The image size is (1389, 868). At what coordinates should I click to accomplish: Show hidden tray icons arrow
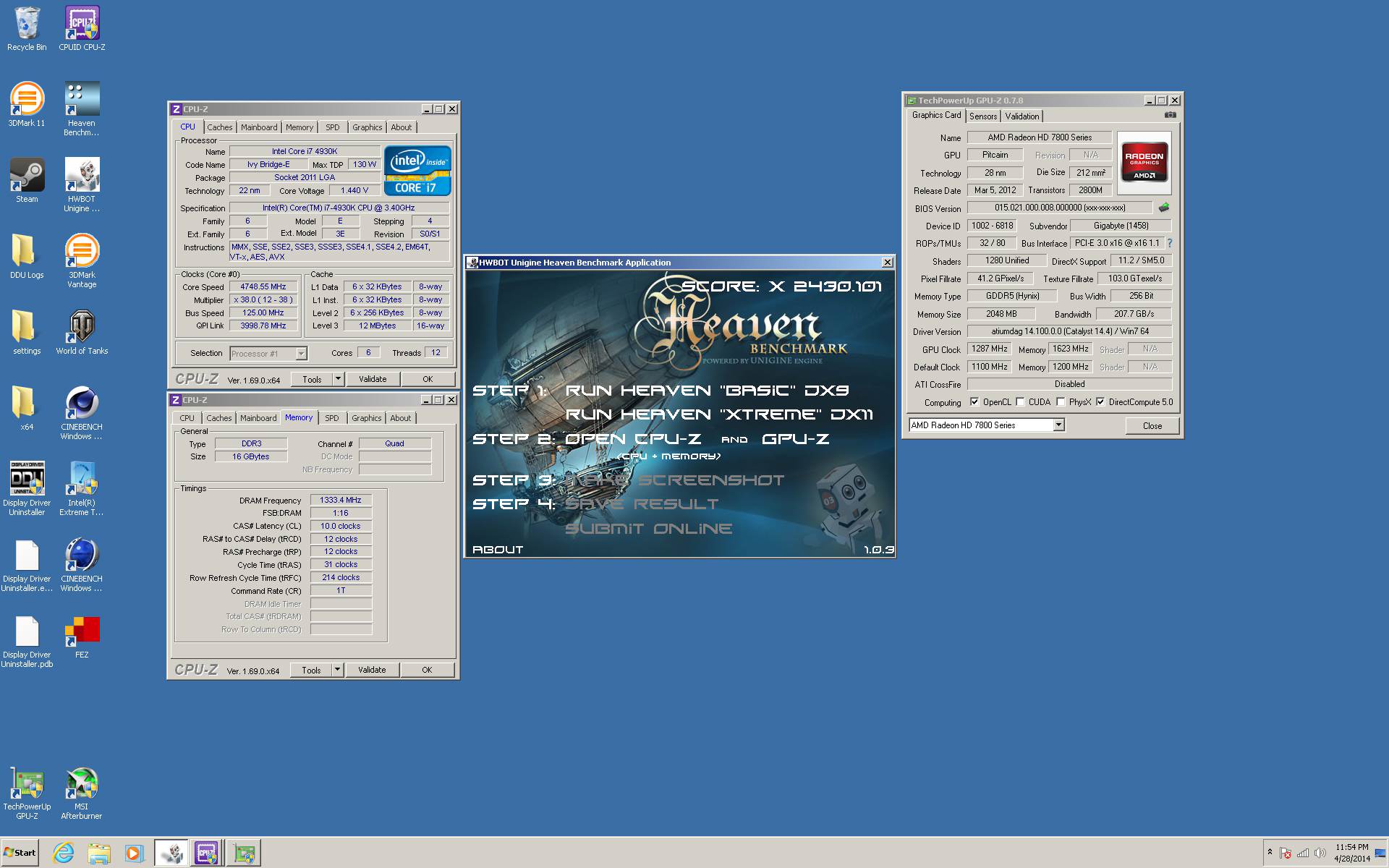coord(1270,852)
